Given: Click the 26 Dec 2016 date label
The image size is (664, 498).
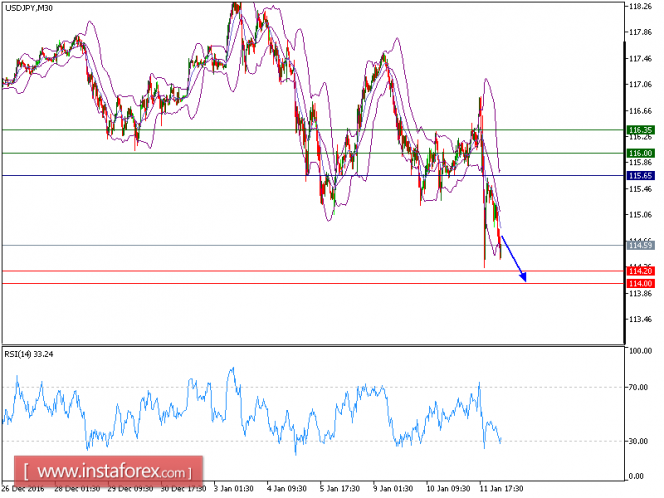Looking at the screenshot, I should pos(23,488).
